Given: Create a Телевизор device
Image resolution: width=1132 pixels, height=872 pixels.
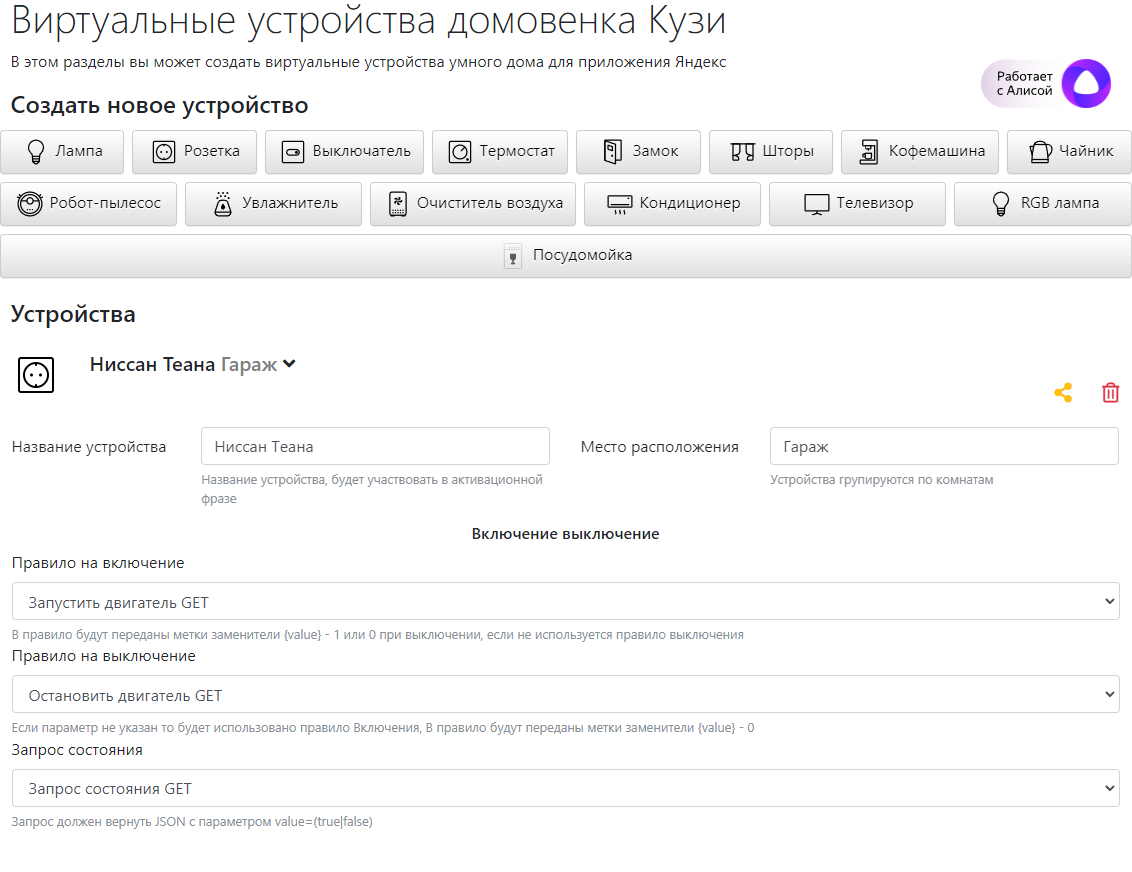Looking at the screenshot, I should (858, 204).
